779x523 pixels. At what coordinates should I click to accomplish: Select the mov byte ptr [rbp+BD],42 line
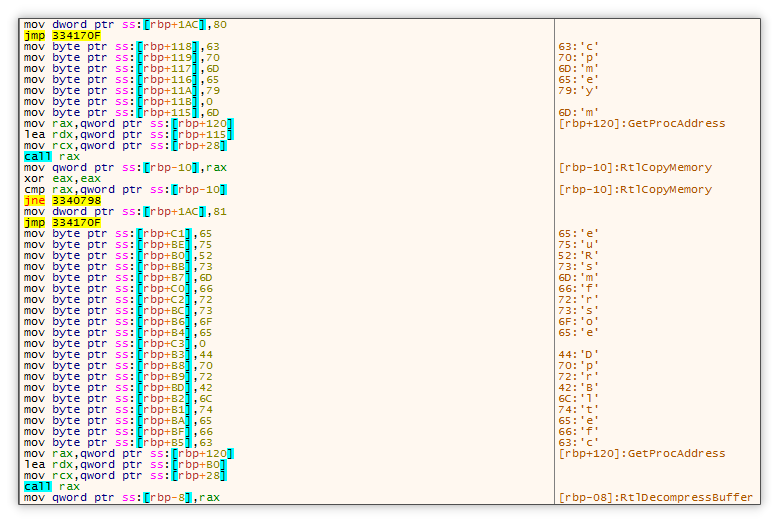(122, 388)
